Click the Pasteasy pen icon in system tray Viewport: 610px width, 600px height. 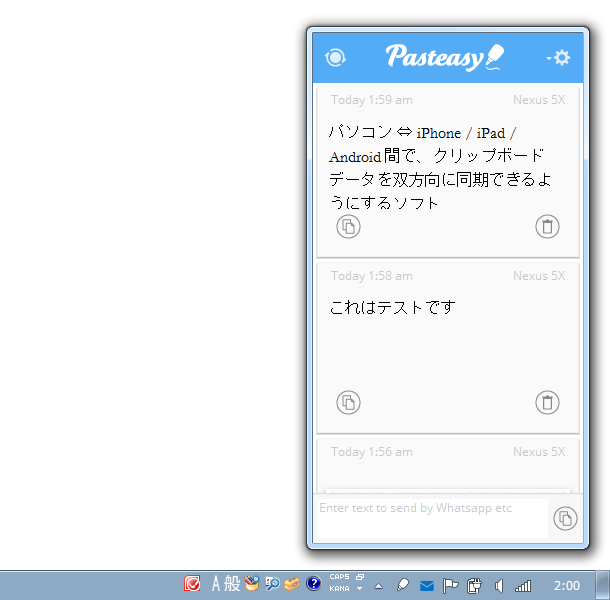coord(402,585)
